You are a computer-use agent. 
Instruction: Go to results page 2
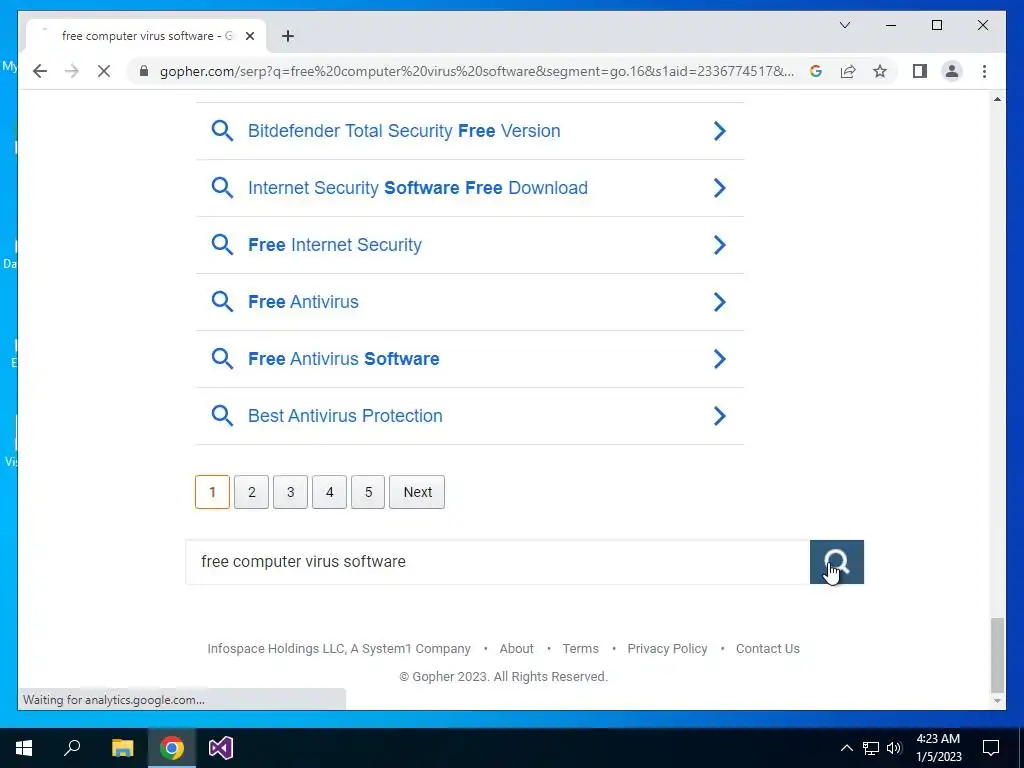pos(251,492)
